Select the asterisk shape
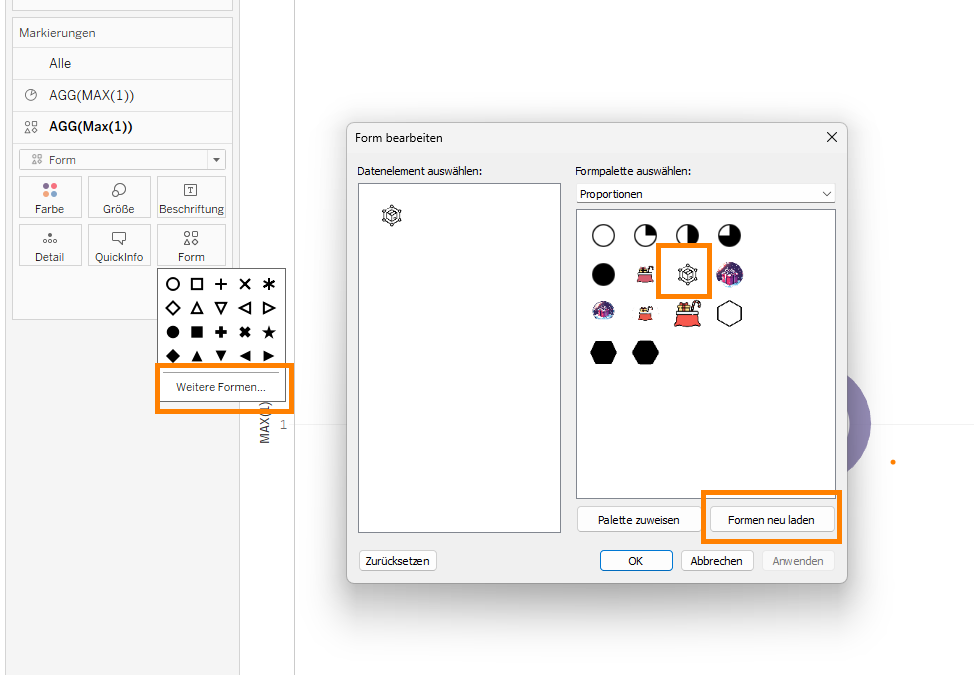Viewport: 974px width, 675px height. 269,284
